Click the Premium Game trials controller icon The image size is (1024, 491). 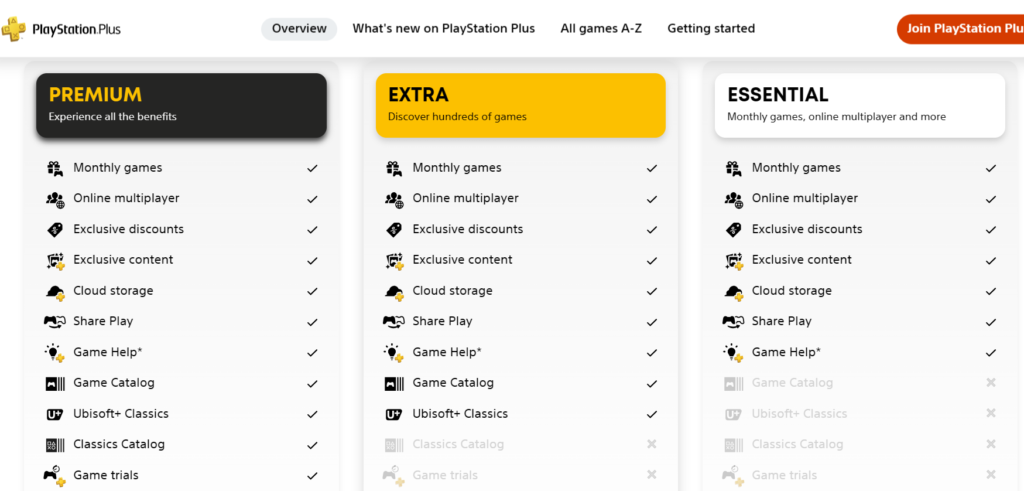[55, 475]
